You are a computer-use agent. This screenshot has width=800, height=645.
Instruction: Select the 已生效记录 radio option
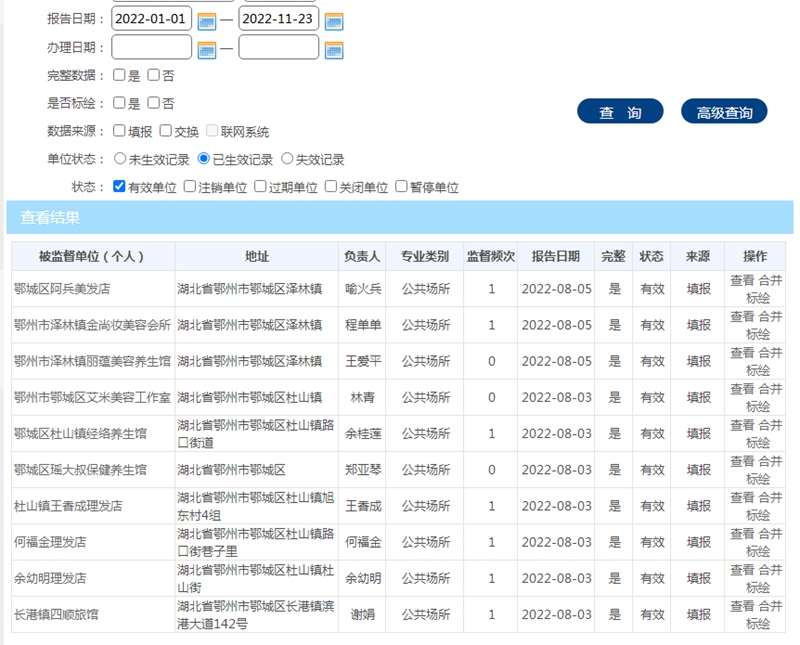(204, 159)
